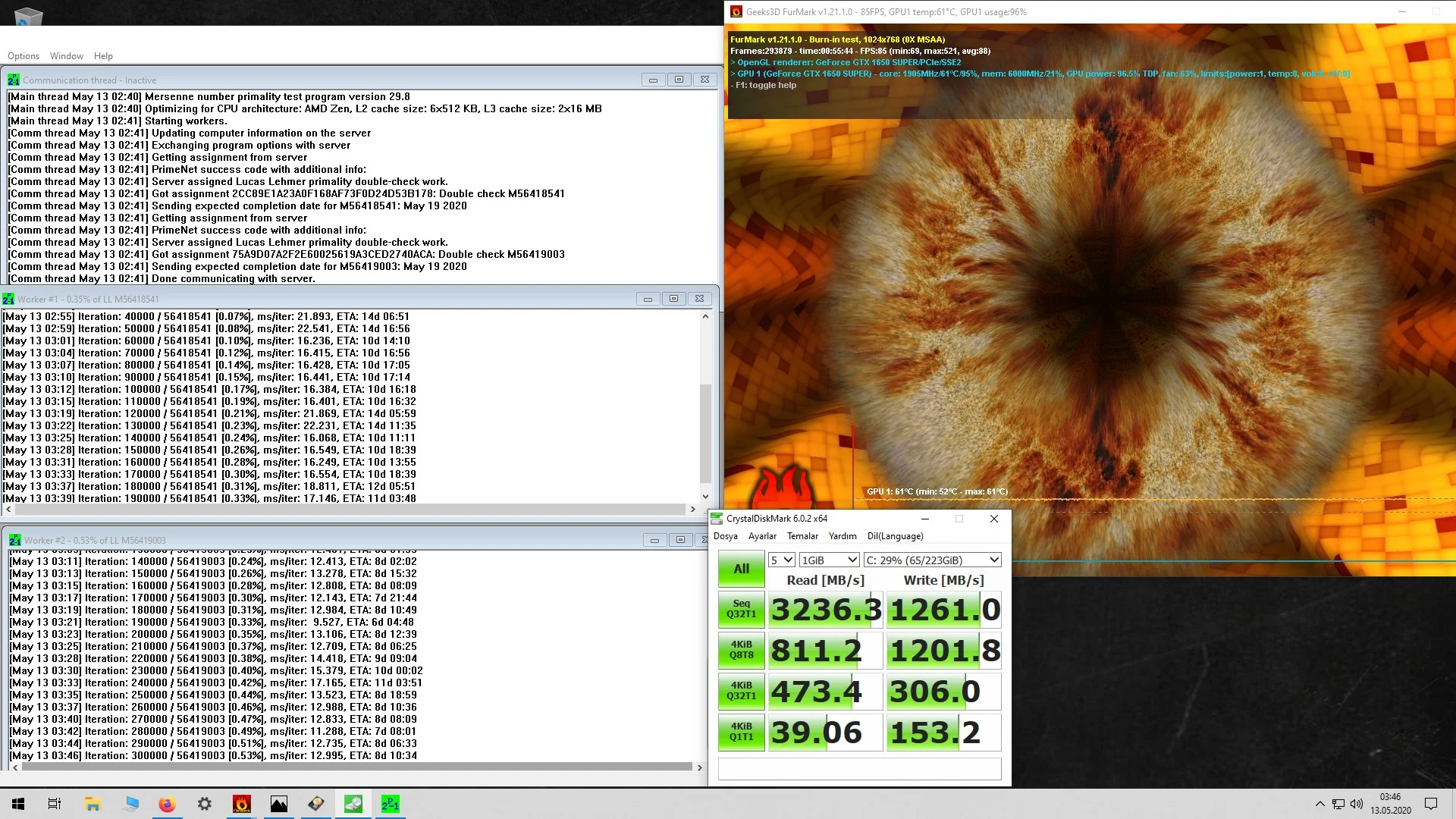
Task: Show hidden system tray icons
Action: point(1319,804)
